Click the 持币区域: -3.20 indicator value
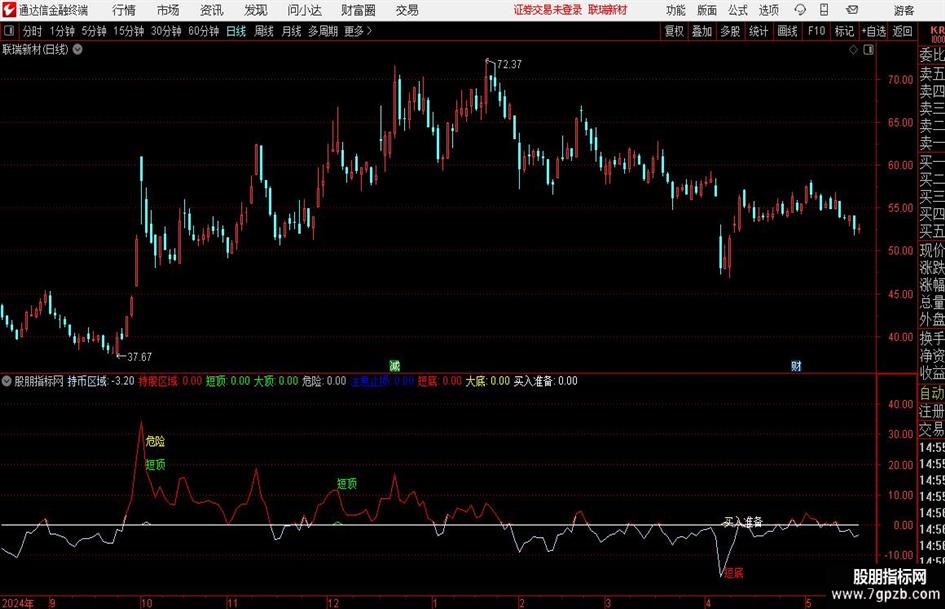This screenshot has width=945, height=609. click(x=101, y=381)
